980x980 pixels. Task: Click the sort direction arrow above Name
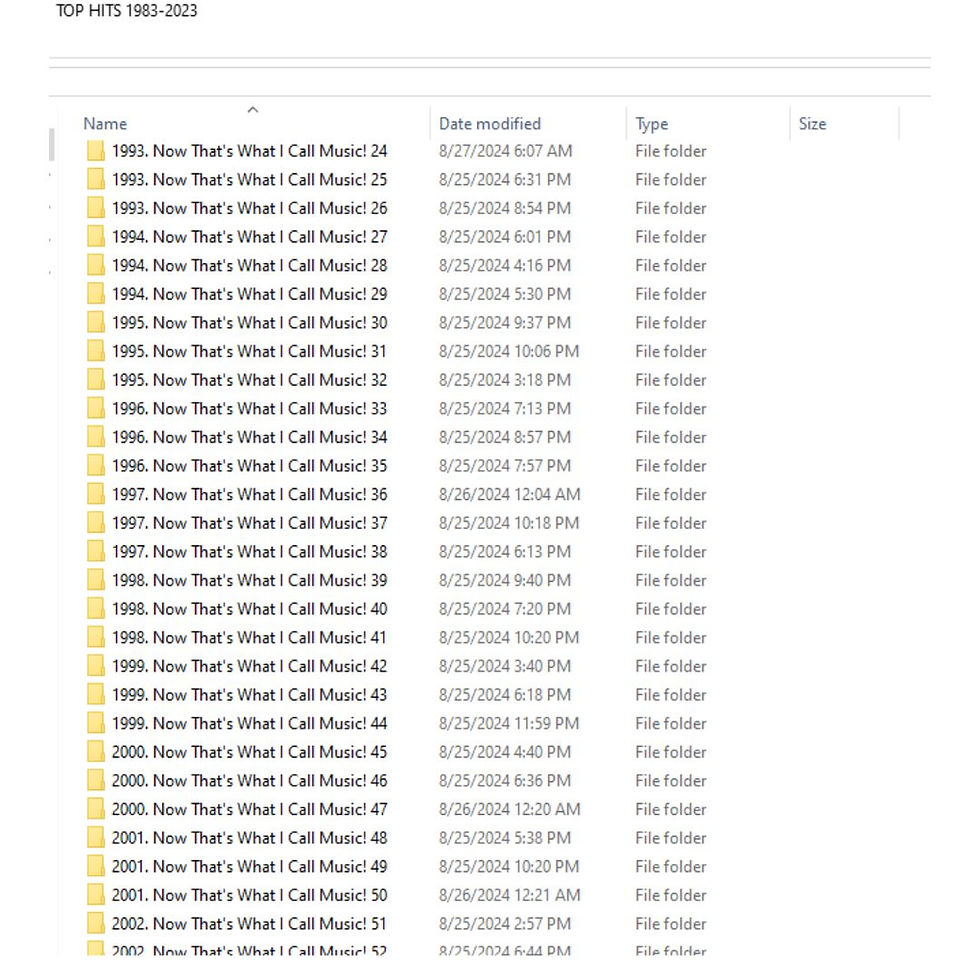252,110
